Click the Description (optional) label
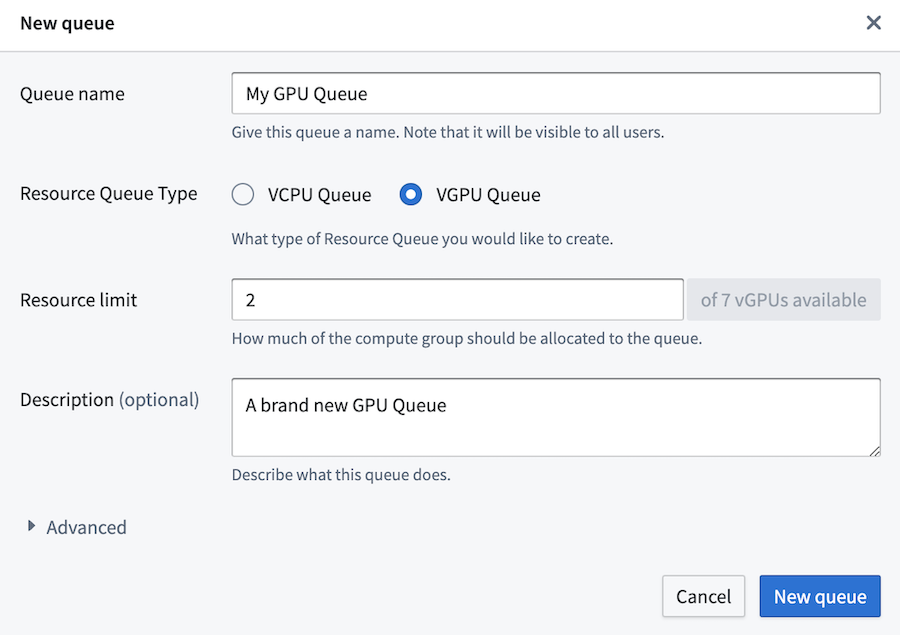Image resolution: width=900 pixels, height=635 pixels. pos(110,400)
